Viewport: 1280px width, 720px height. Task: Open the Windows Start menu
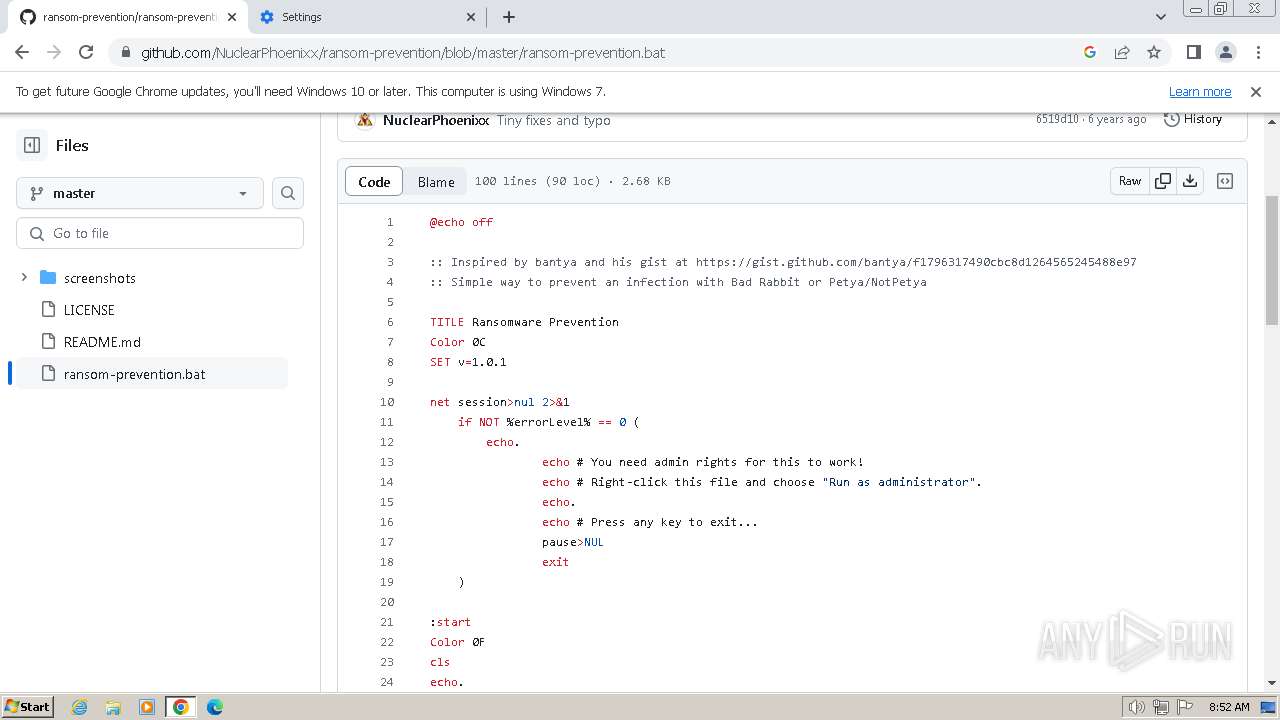point(28,706)
